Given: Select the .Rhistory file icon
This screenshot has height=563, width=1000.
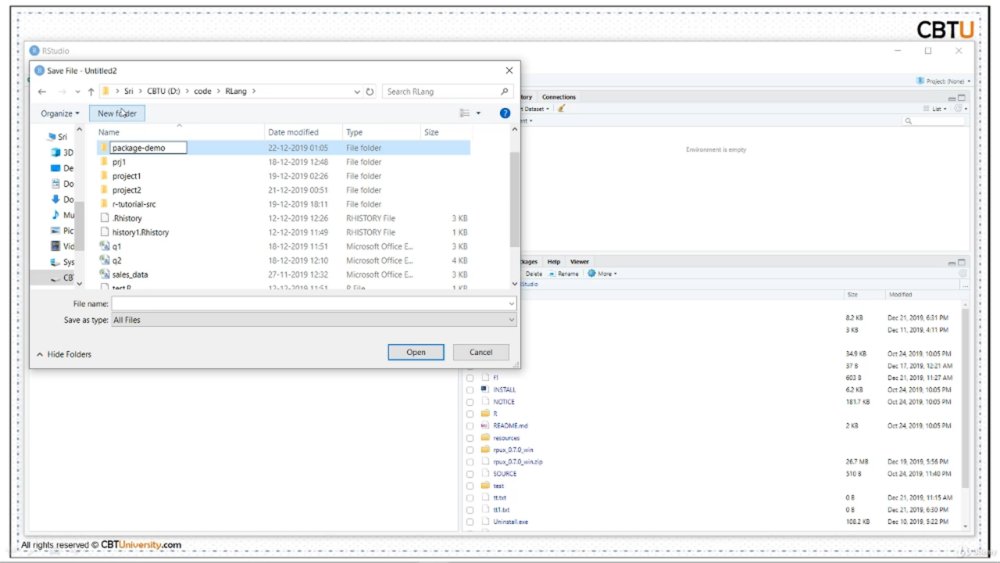Looking at the screenshot, I should coord(104,218).
